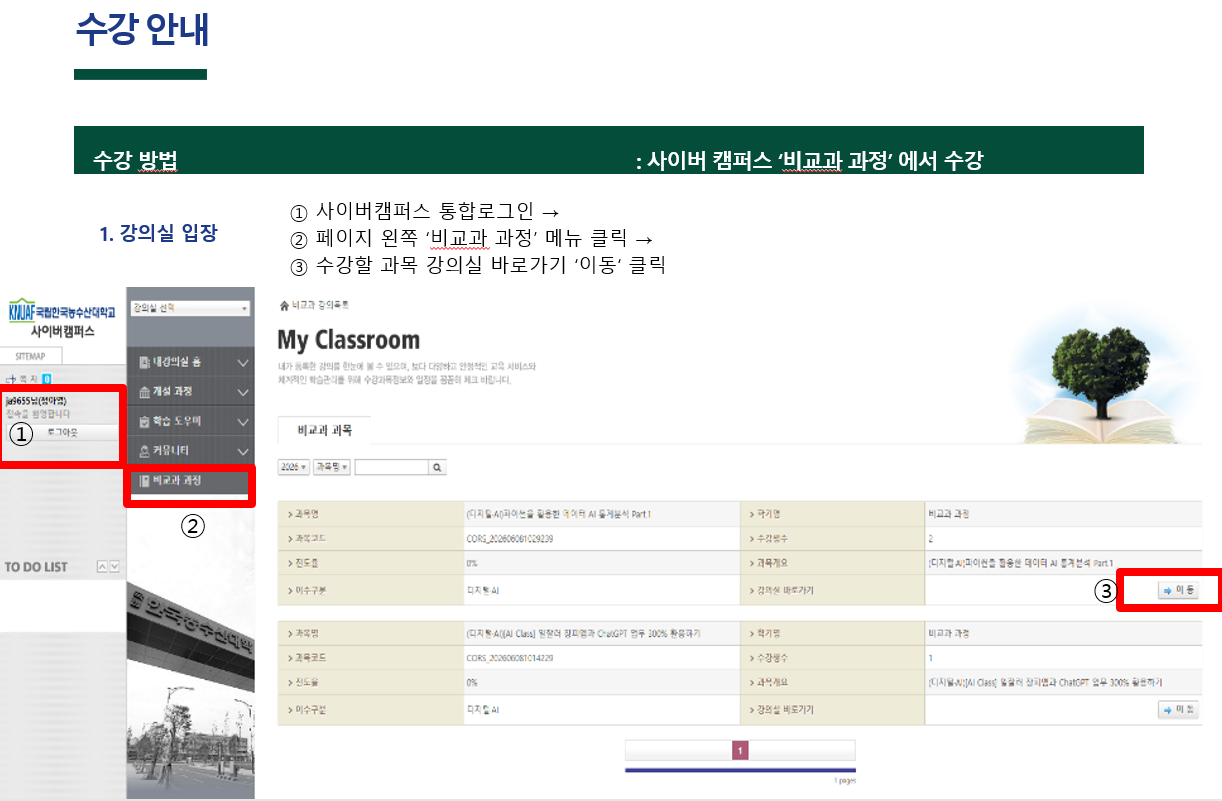Click 과목명 of the 파이썬 AI 통계분석 Part.1 course
The height and width of the screenshot is (801, 1222).
point(559,514)
